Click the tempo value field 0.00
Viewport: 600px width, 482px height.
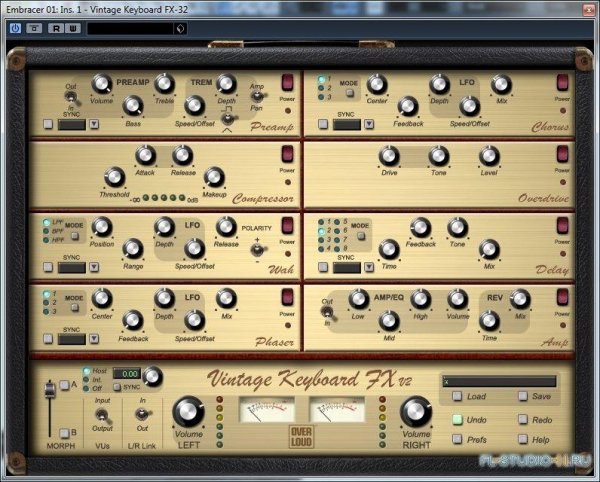[x=127, y=374]
